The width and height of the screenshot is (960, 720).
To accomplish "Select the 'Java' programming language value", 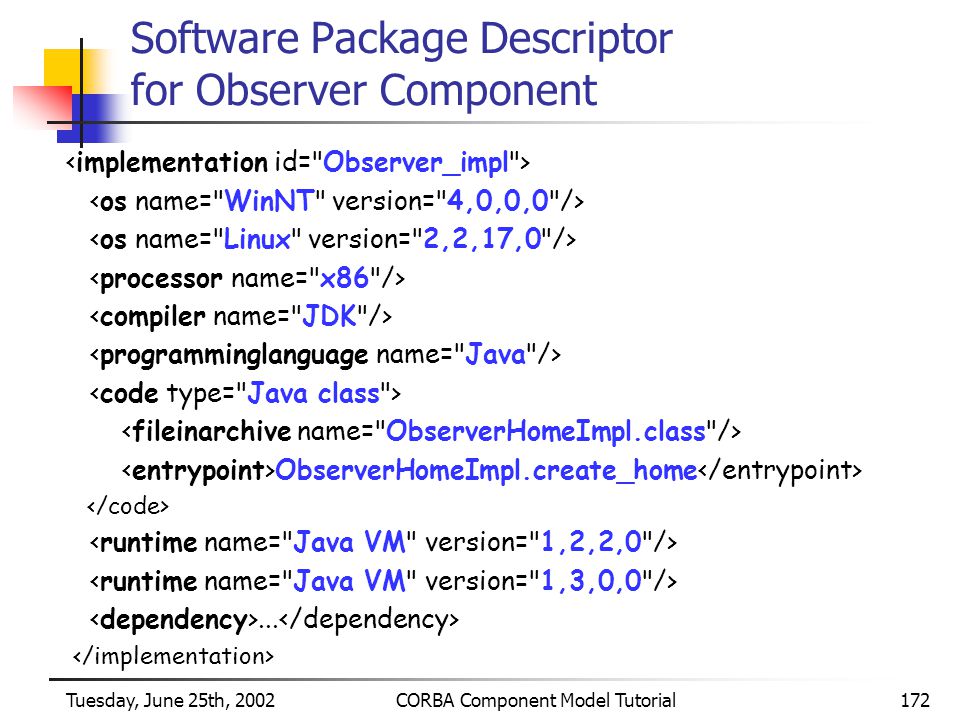I will click(x=495, y=354).
